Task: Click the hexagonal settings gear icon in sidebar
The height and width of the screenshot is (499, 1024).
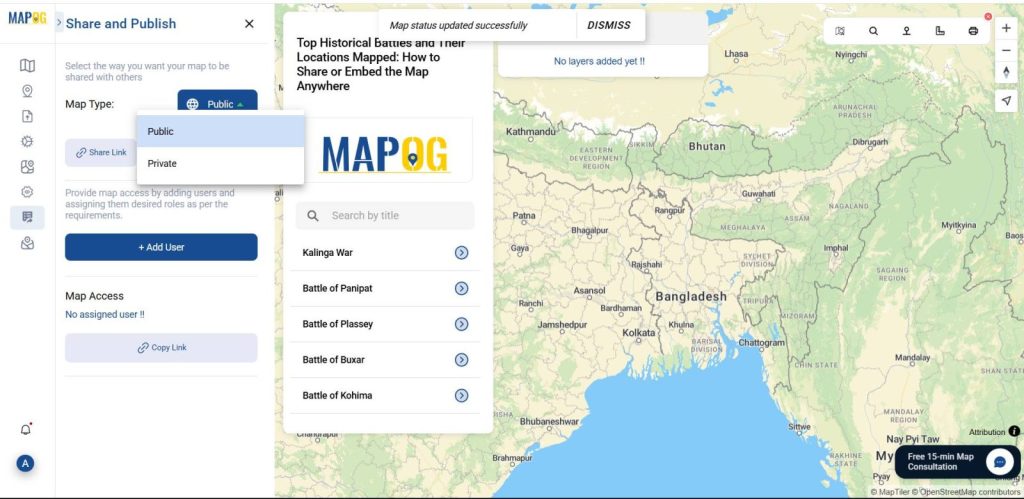Action: pyautogui.click(x=27, y=192)
